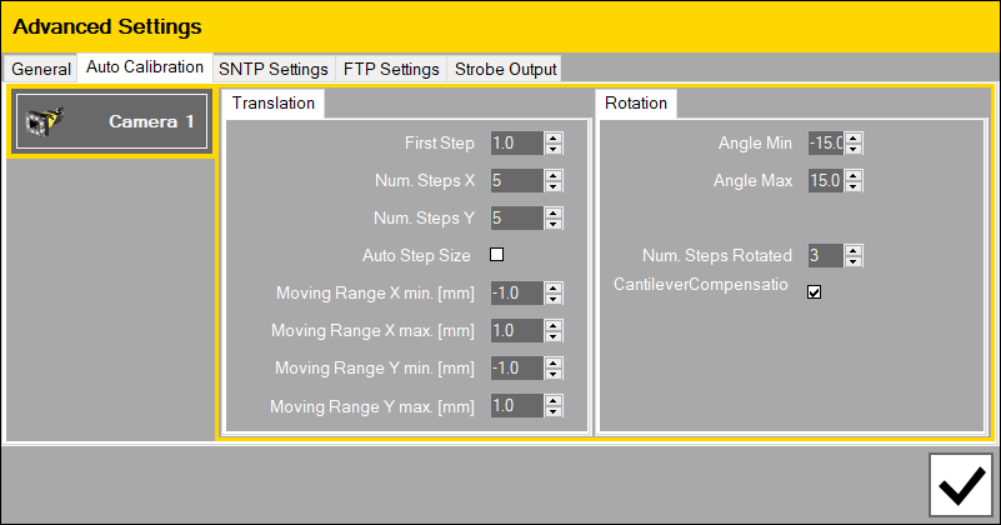Decrease Num. Steps X with down arrow
Viewport: 1001px width, 525px height.
554,186
